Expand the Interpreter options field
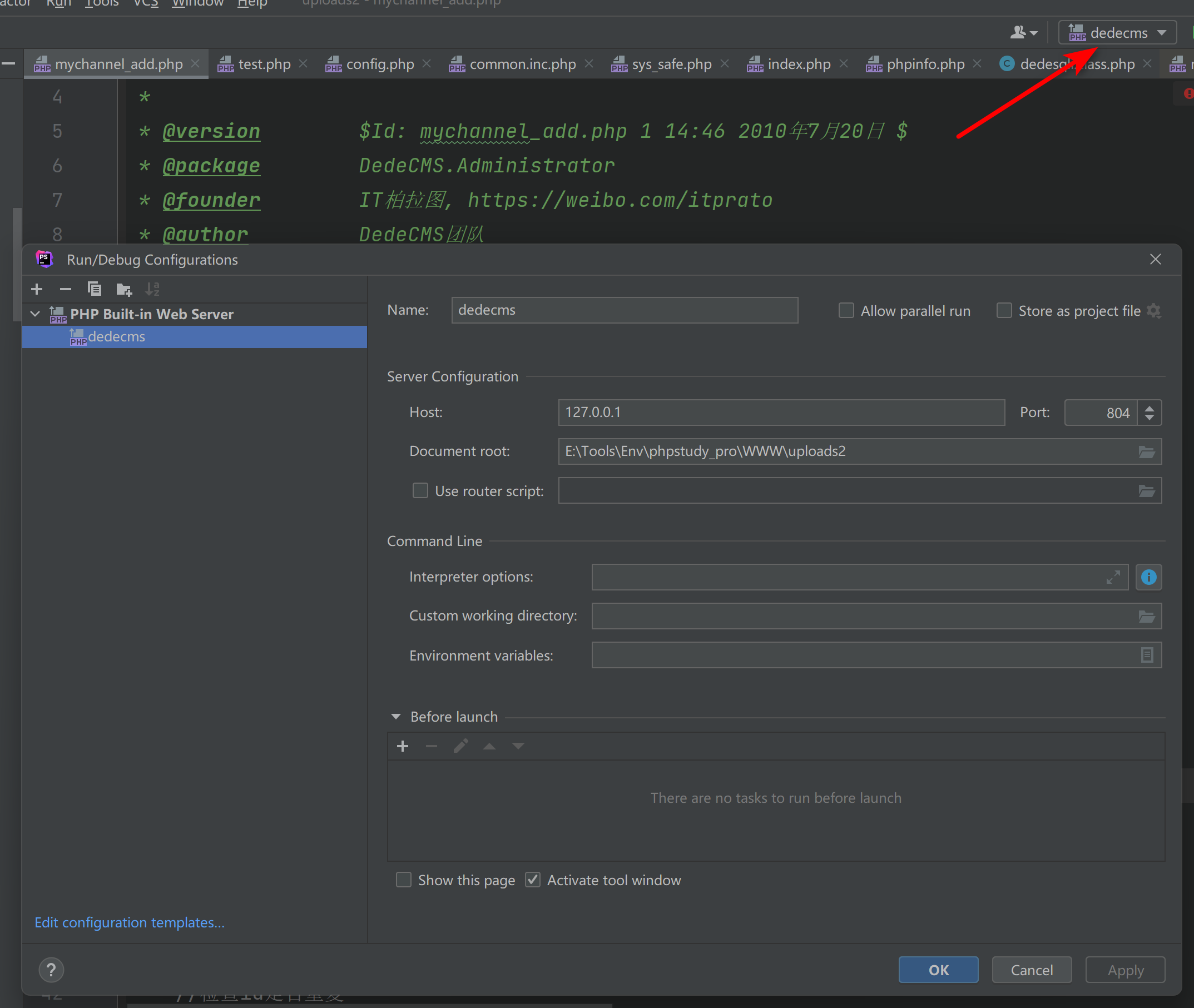Viewport: 1194px width, 1008px height. coord(1112,577)
